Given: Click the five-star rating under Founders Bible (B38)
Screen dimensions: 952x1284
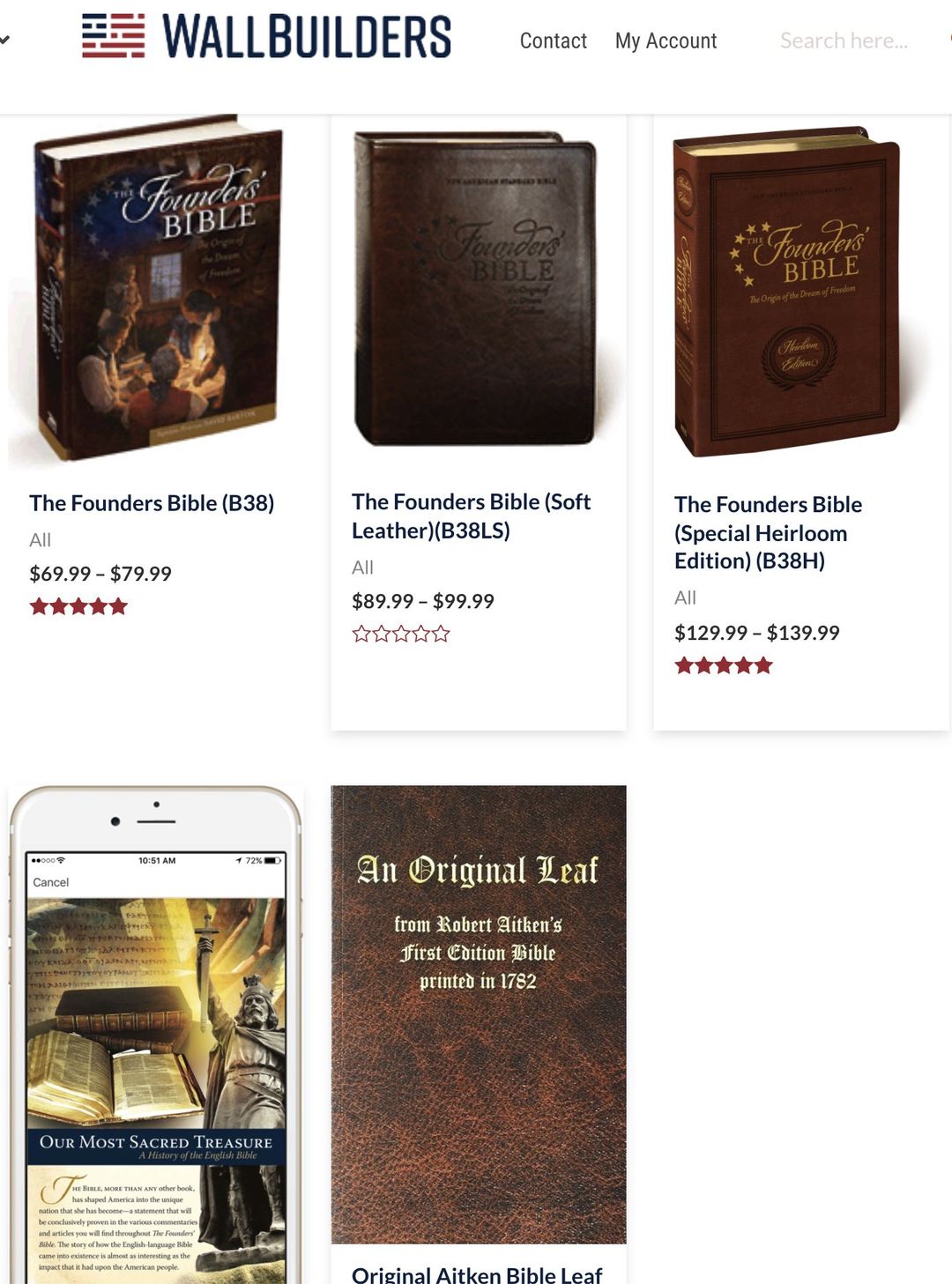Looking at the screenshot, I should (78, 606).
